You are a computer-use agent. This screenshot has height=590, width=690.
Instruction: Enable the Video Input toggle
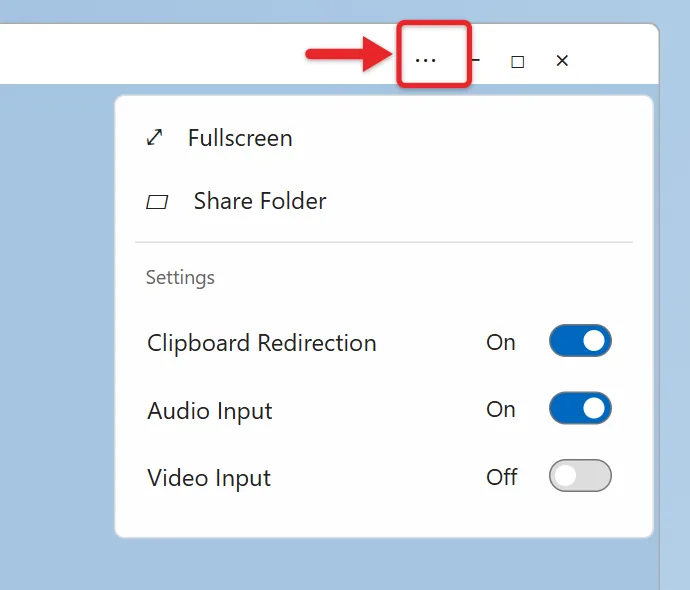580,476
